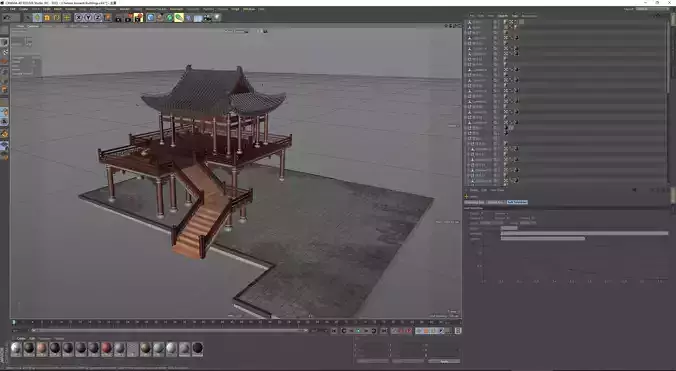This screenshot has width=676, height=371.
Task: Click the Attribute Manager back arrow icon
Action: pyautogui.click(x=634, y=190)
